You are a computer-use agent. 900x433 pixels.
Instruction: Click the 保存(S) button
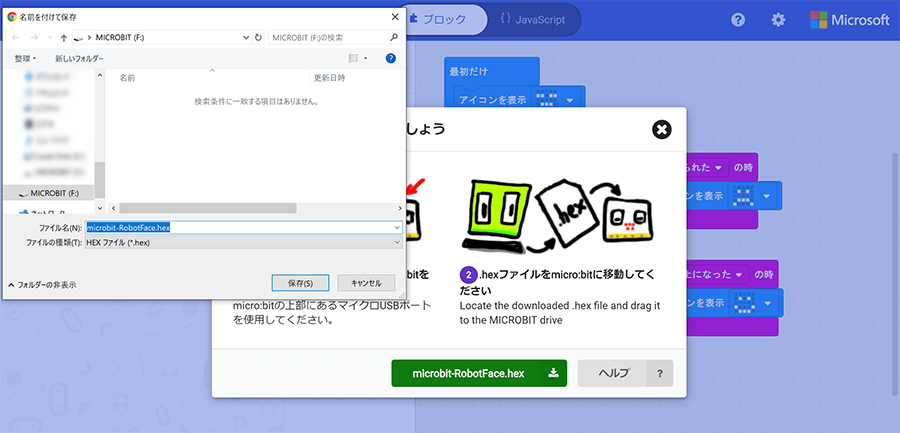(300, 283)
